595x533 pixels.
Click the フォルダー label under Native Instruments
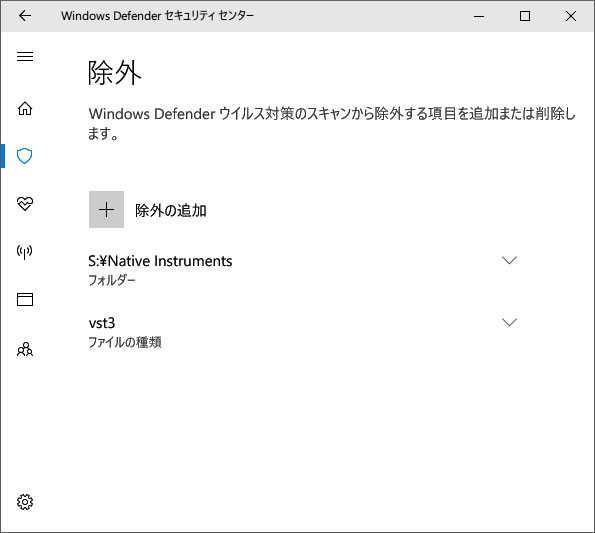click(112, 280)
